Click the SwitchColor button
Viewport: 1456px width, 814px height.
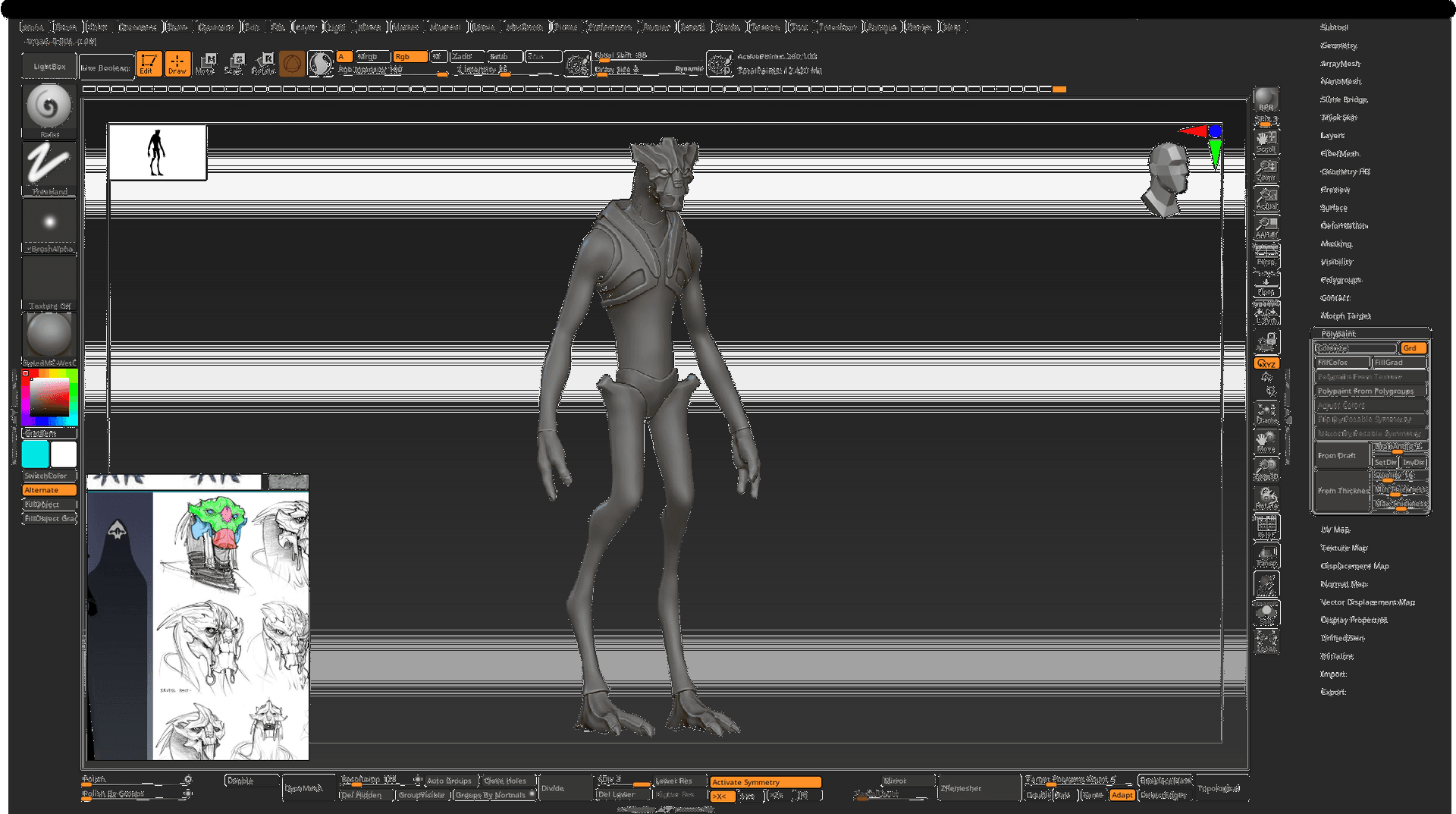(49, 476)
